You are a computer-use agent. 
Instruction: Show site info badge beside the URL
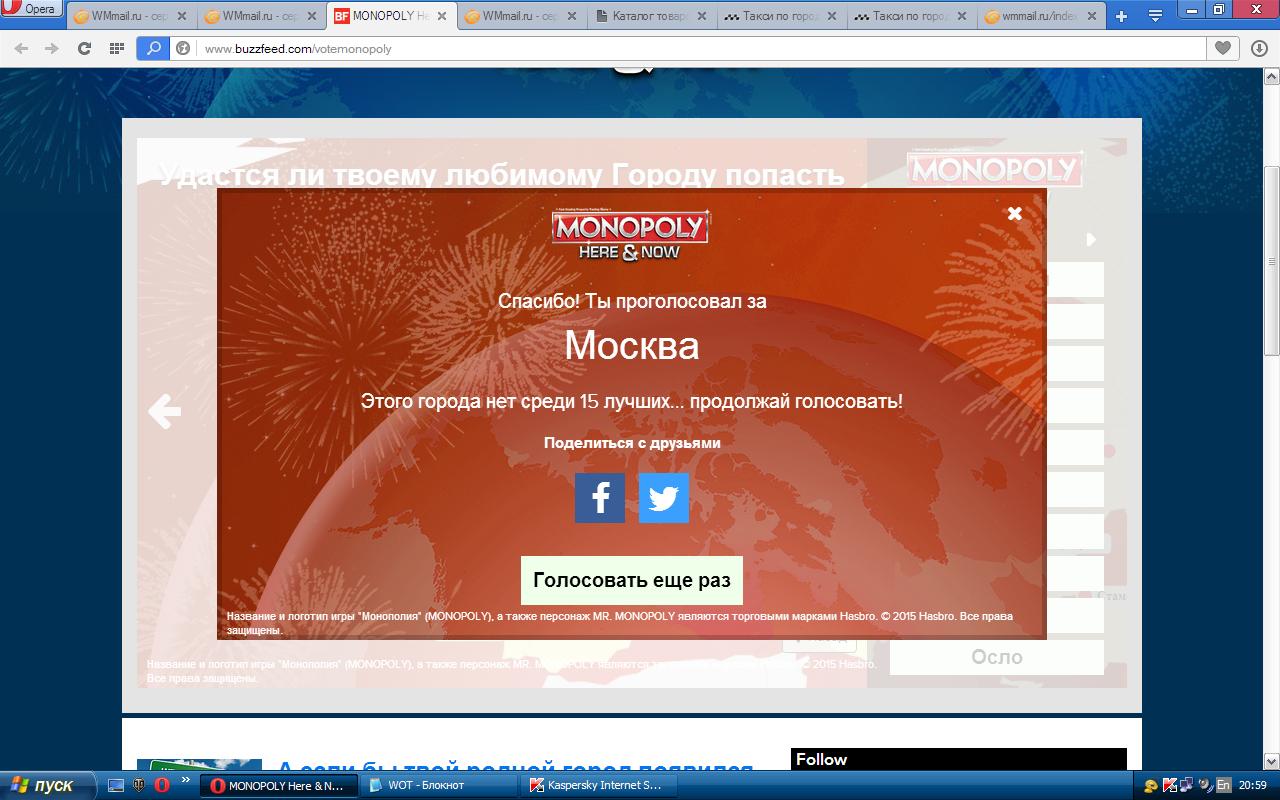[183, 48]
